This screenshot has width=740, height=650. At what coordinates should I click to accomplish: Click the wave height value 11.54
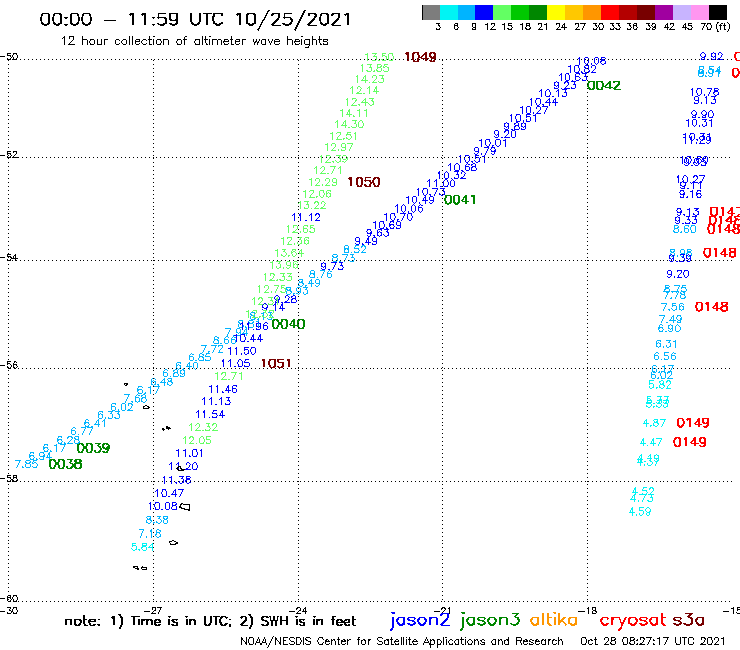210,414
